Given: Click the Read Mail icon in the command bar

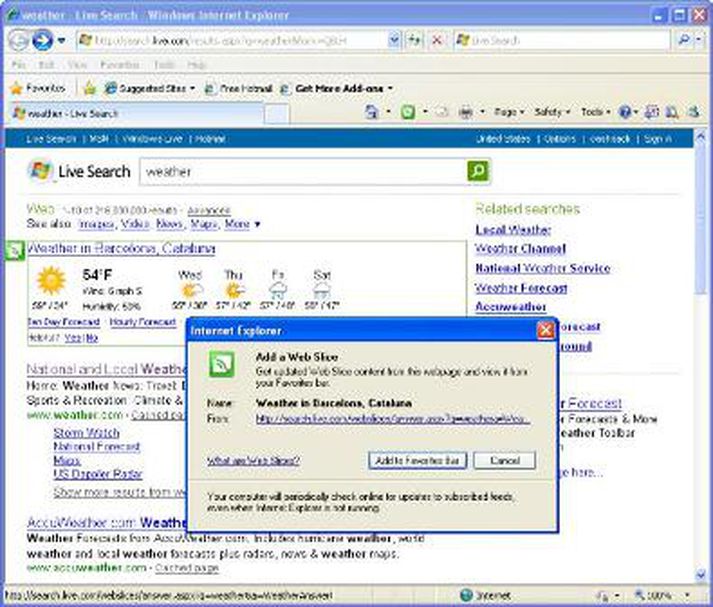Looking at the screenshot, I should 442,112.
